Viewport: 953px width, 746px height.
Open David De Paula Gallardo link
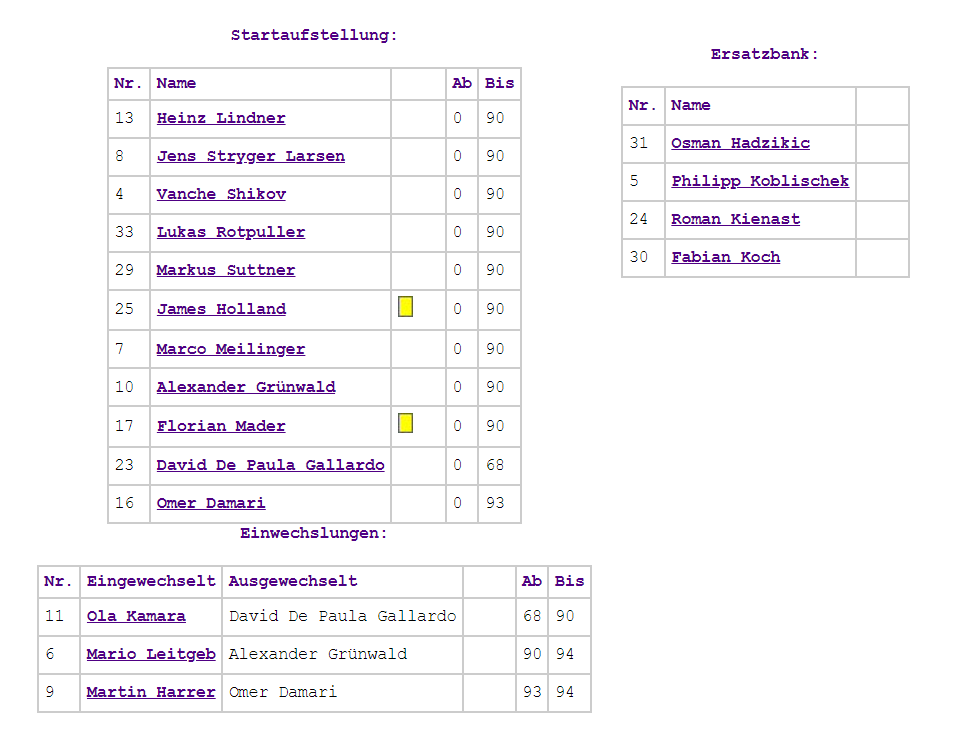(270, 465)
